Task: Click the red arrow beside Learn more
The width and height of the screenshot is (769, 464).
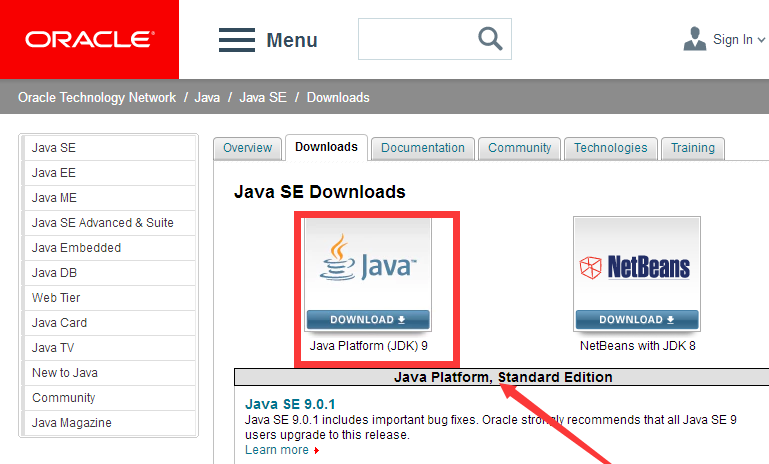Action: [x=317, y=450]
